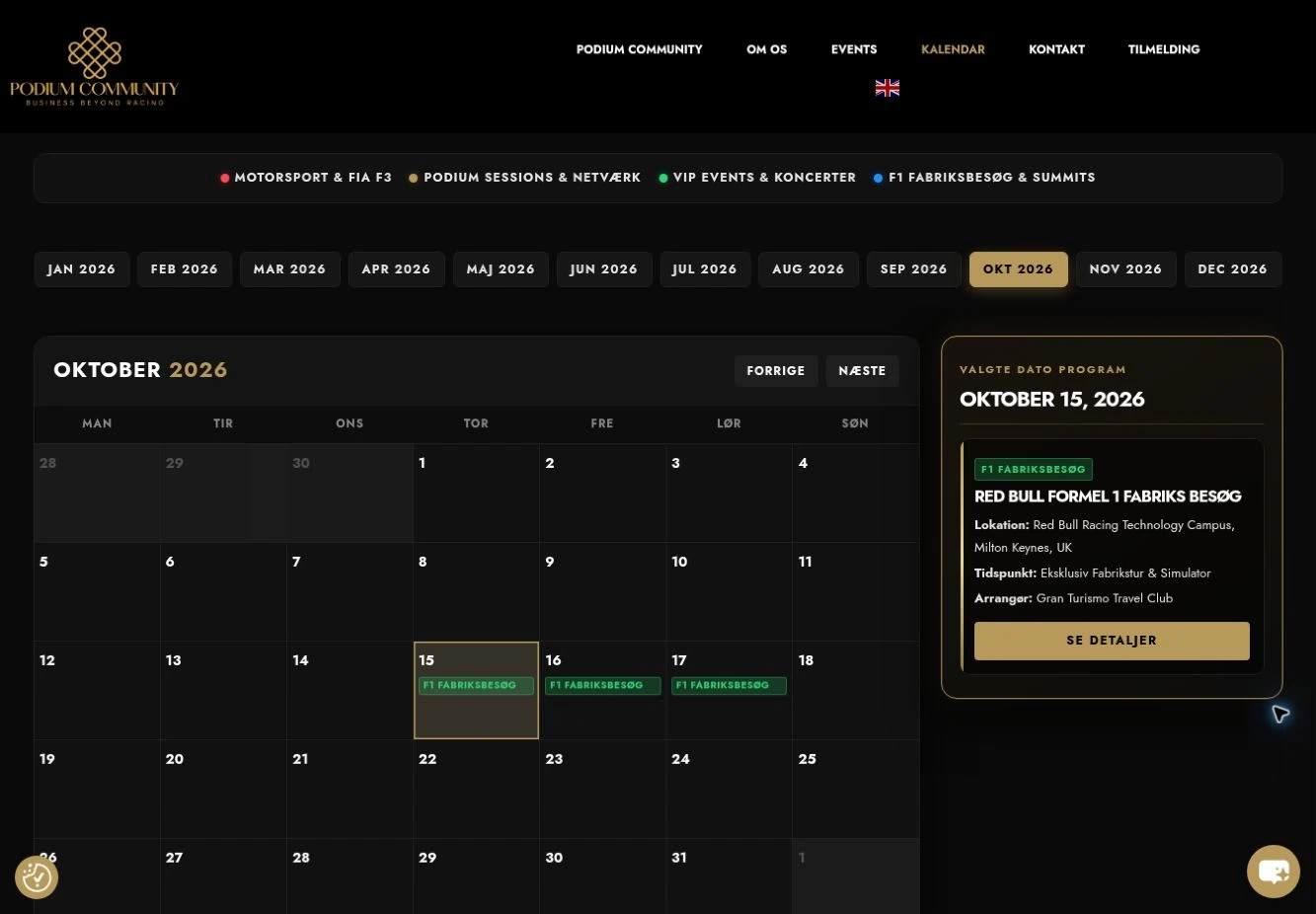The height and width of the screenshot is (914, 1316).
Task: Click red Motorsport & FIA F3 legend dot
Action: coord(225,179)
